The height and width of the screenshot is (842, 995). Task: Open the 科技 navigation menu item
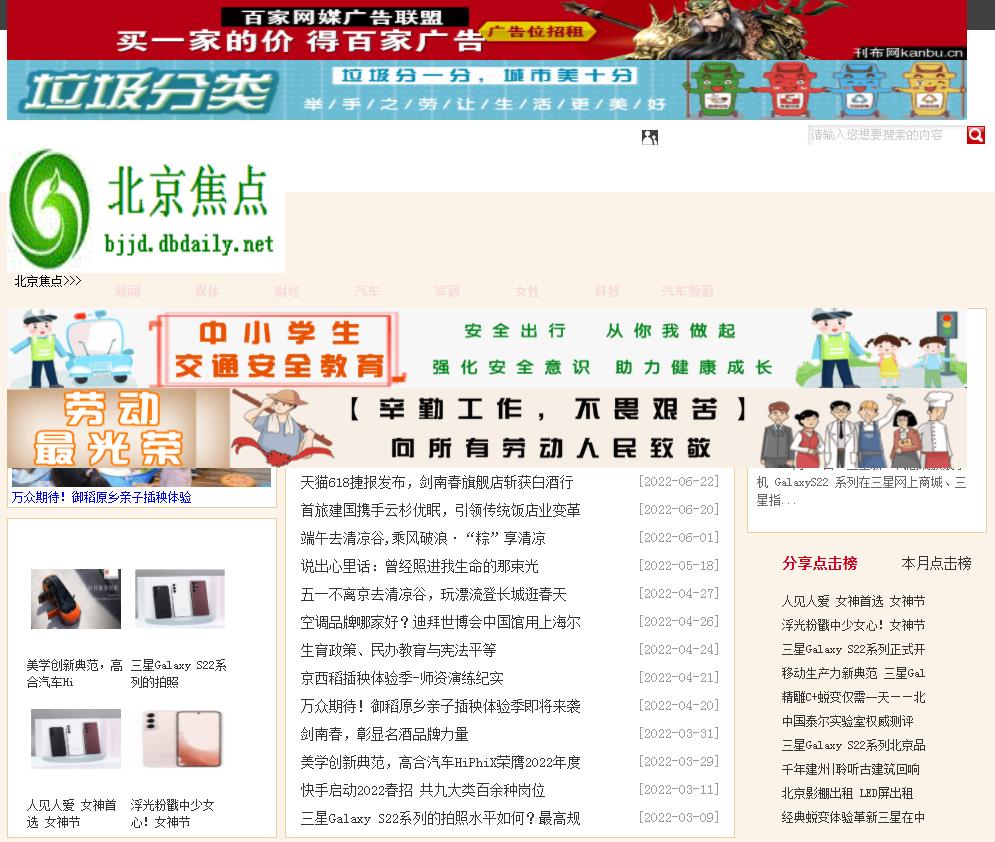click(x=607, y=291)
